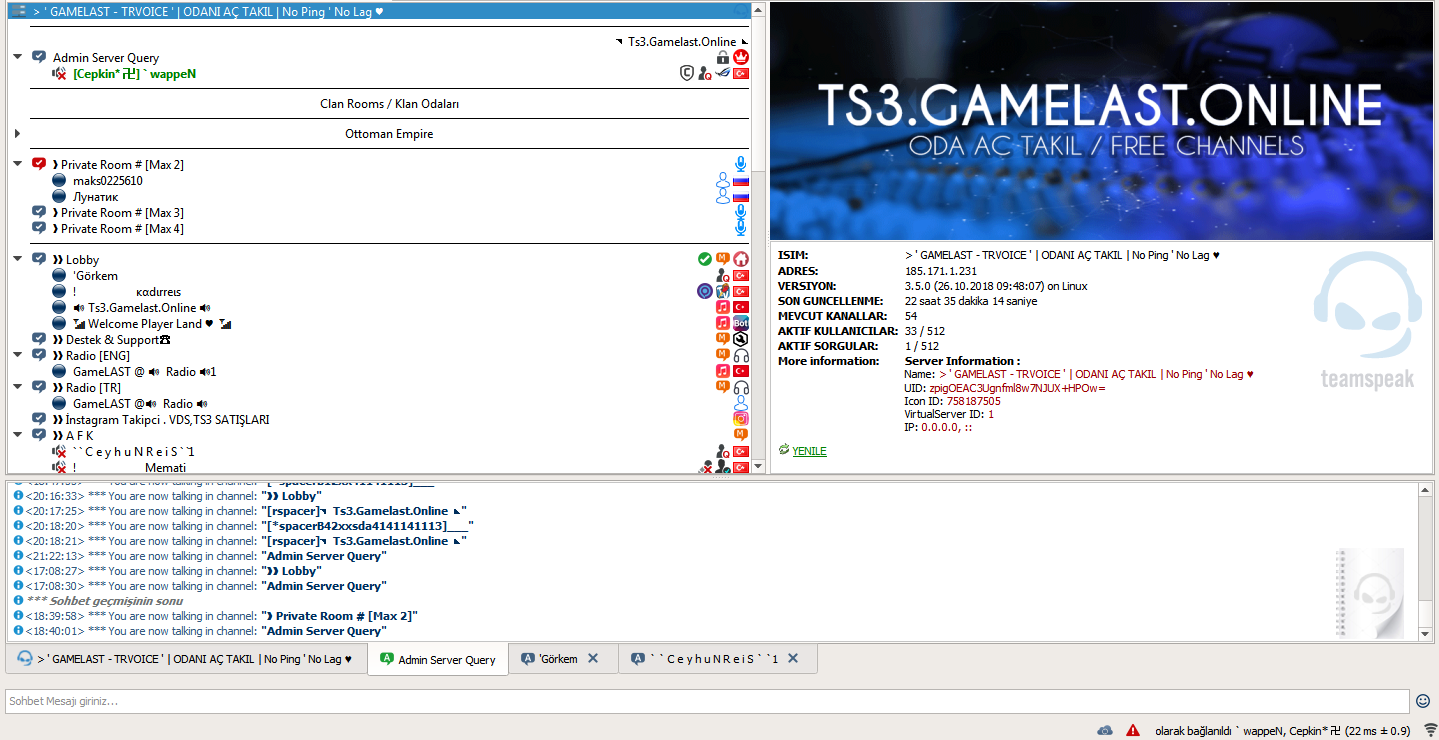The width and height of the screenshot is (1439, 740).
Task: Click the server icon in the tree header
Action: (17, 11)
